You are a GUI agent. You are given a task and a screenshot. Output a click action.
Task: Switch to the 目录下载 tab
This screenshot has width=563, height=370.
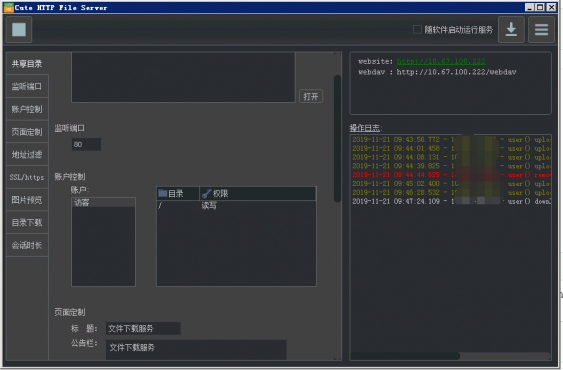click(x=27, y=222)
